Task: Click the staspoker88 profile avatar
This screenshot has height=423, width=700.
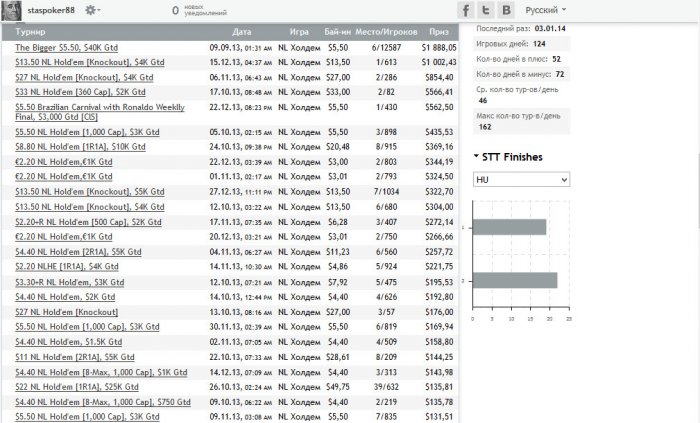Action: click(x=11, y=11)
